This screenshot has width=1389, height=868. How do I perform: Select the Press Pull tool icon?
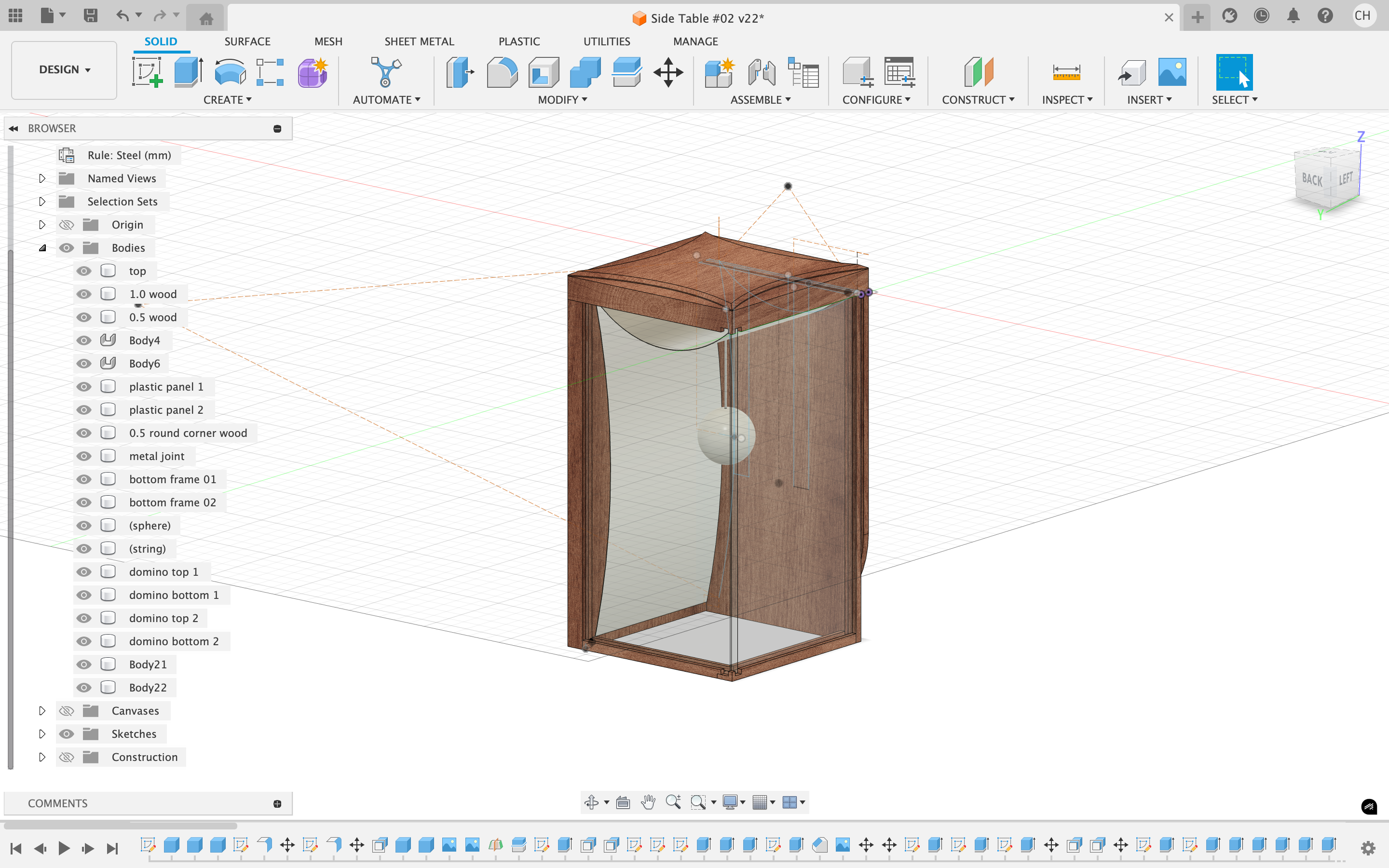coord(460,72)
